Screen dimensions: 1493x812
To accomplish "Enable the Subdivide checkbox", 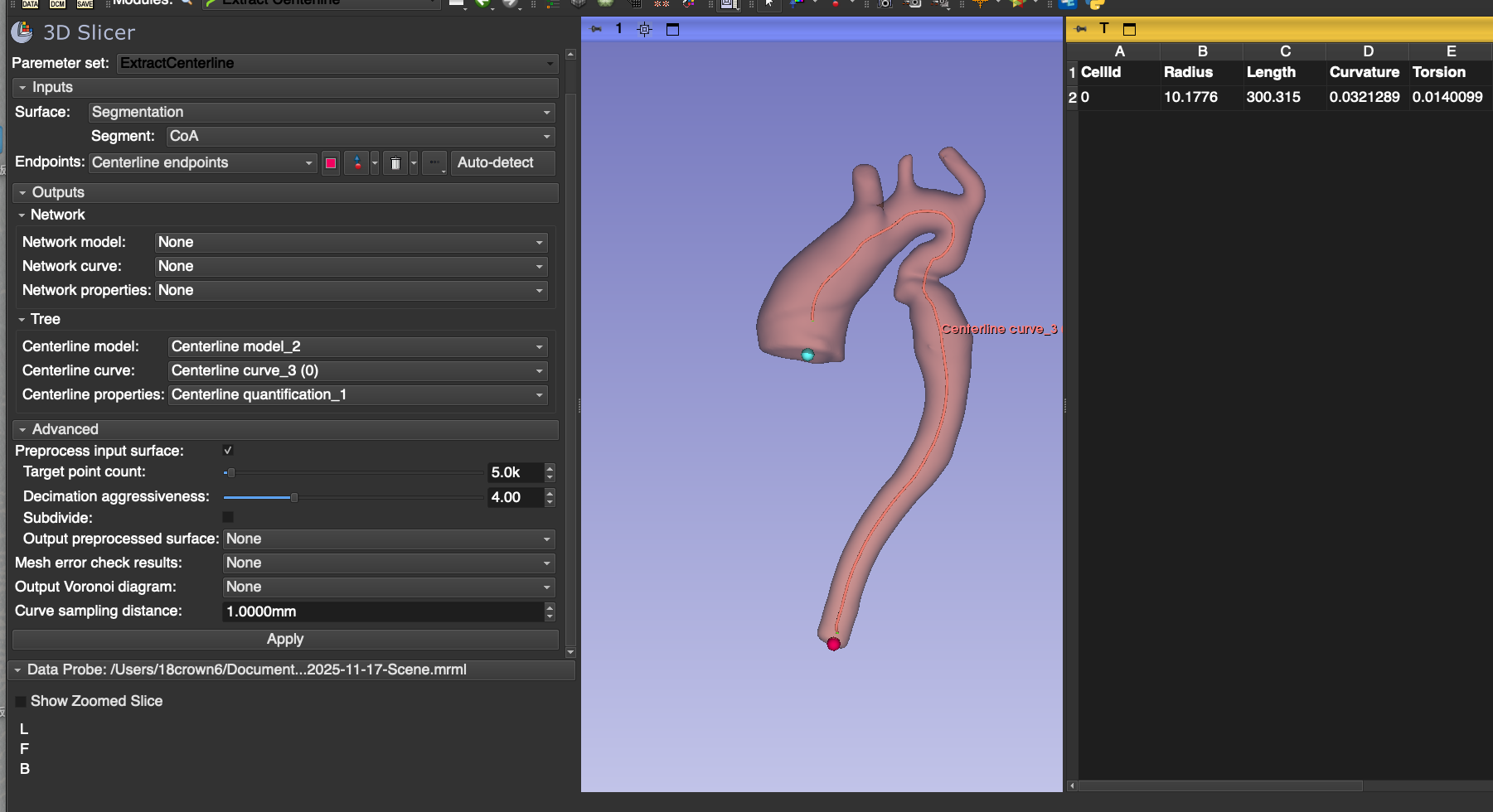I will tap(228, 517).
